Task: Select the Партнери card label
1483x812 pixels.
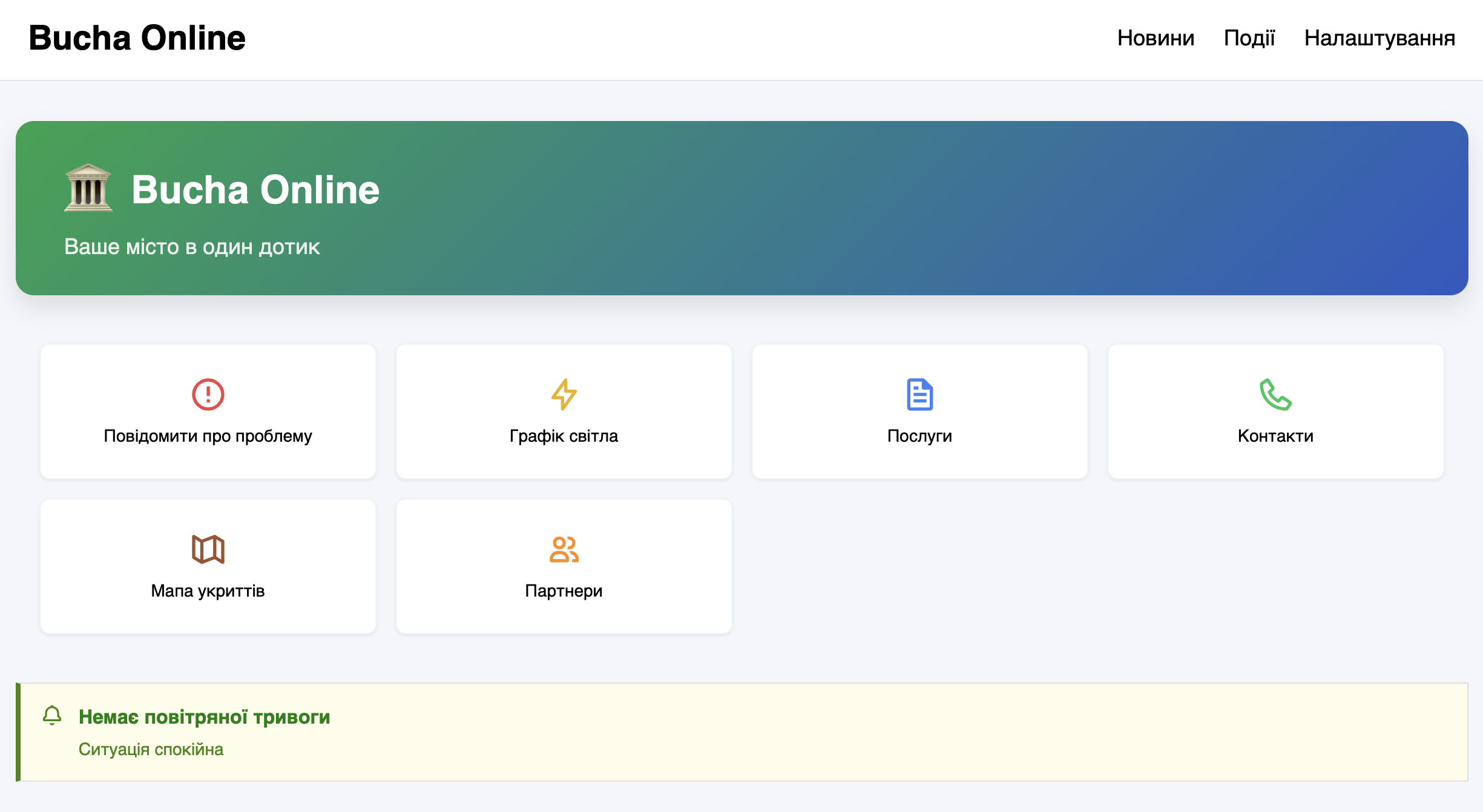Action: pyautogui.click(x=564, y=591)
